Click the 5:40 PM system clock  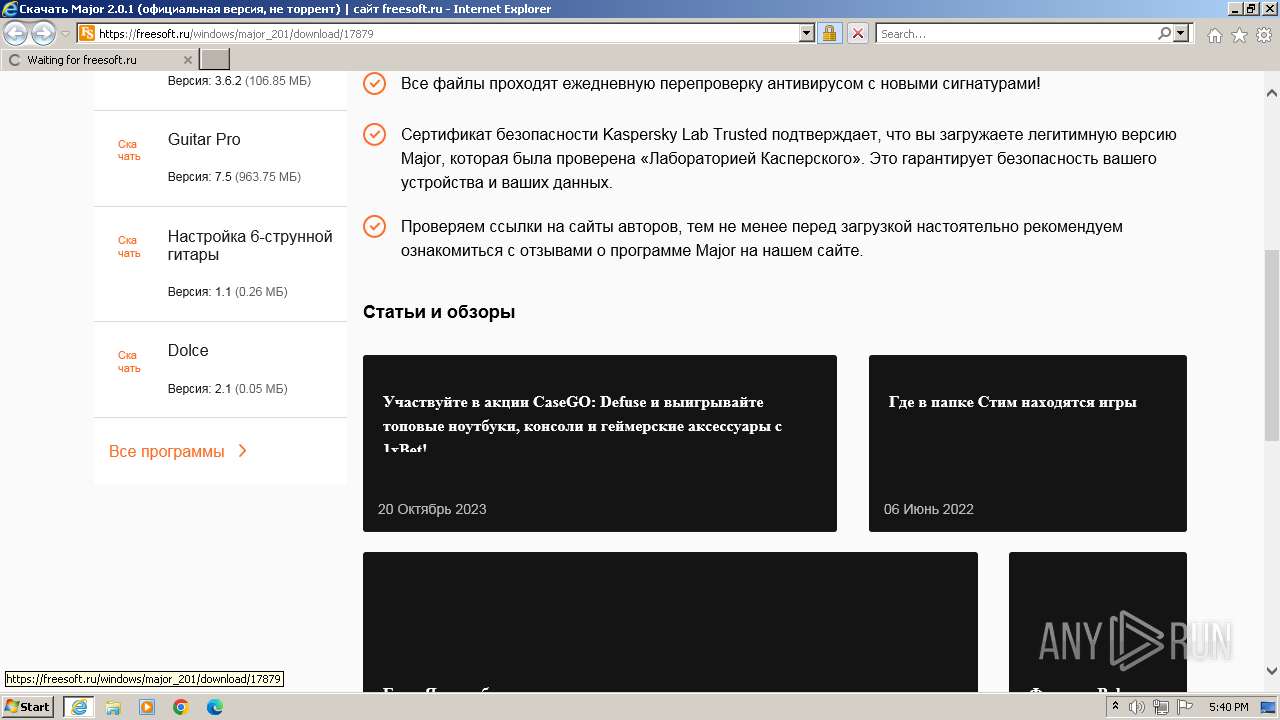point(1228,707)
